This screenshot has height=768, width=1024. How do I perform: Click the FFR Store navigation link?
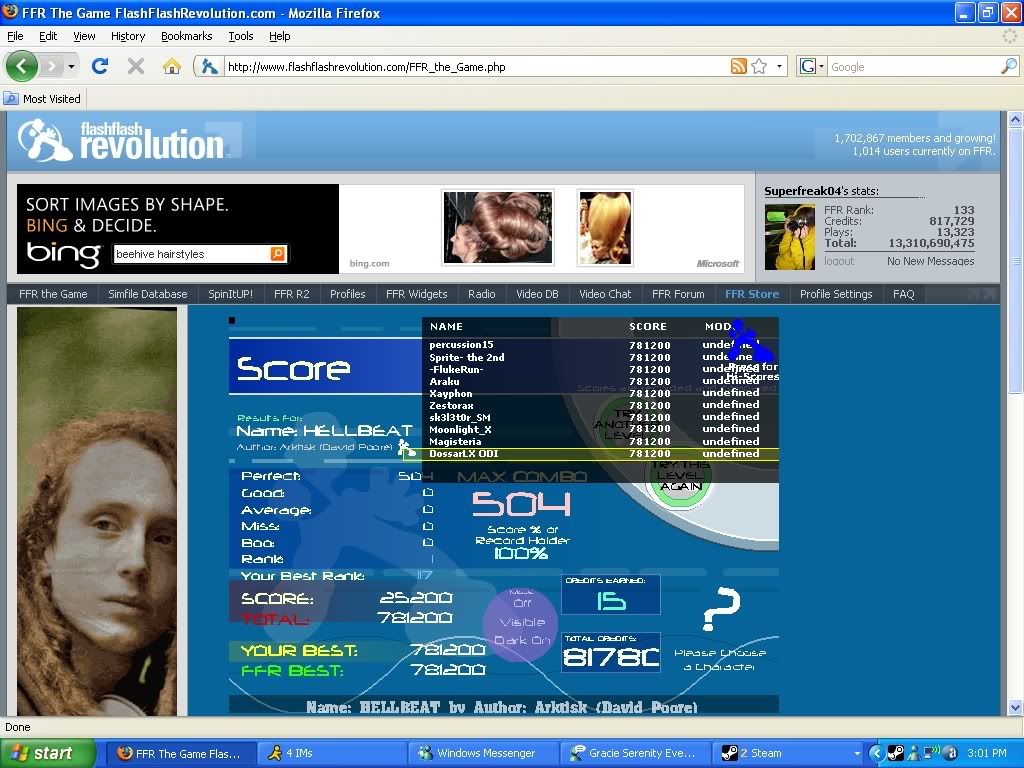tap(751, 294)
